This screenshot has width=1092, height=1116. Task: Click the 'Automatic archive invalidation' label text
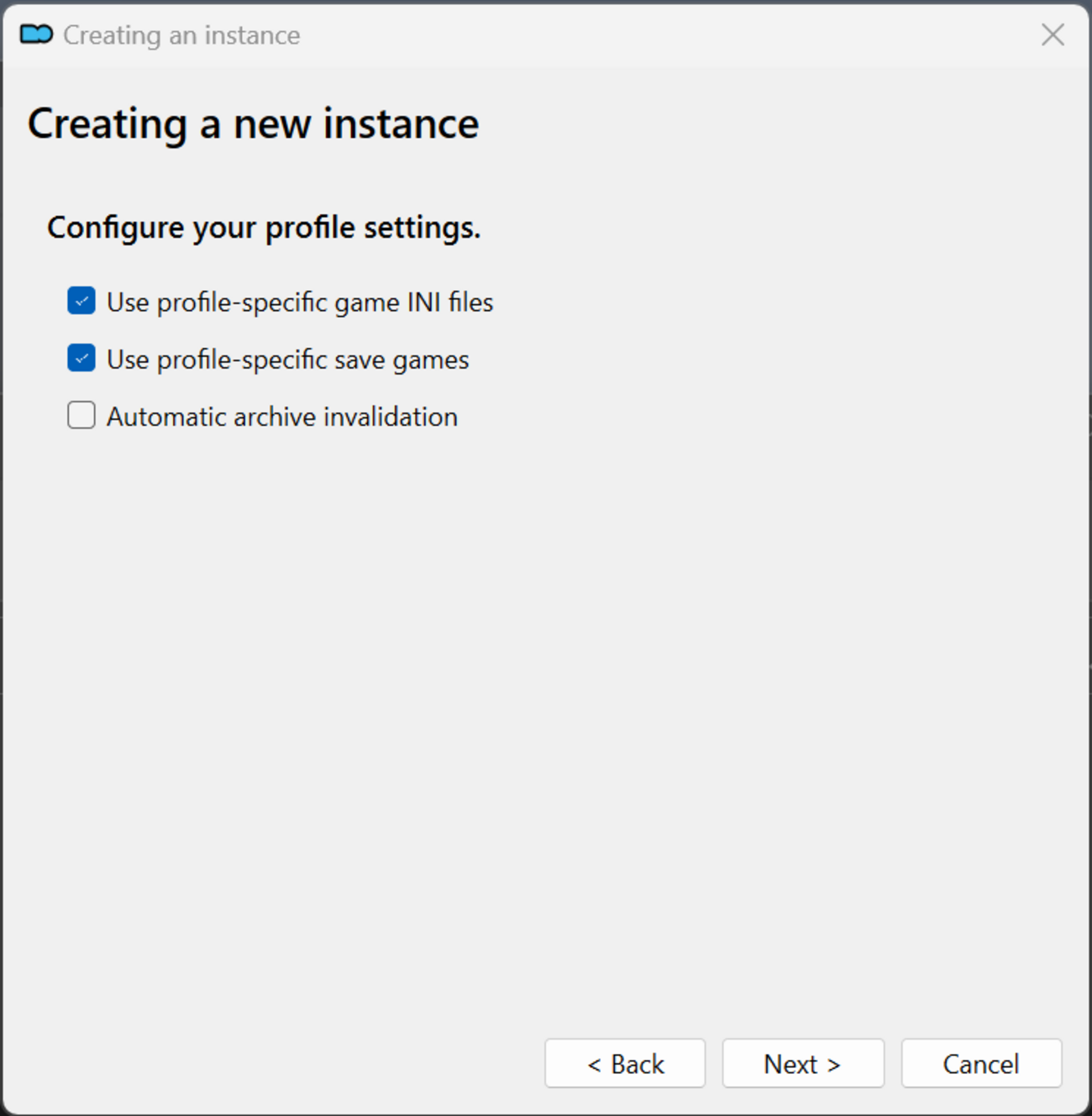point(282,416)
